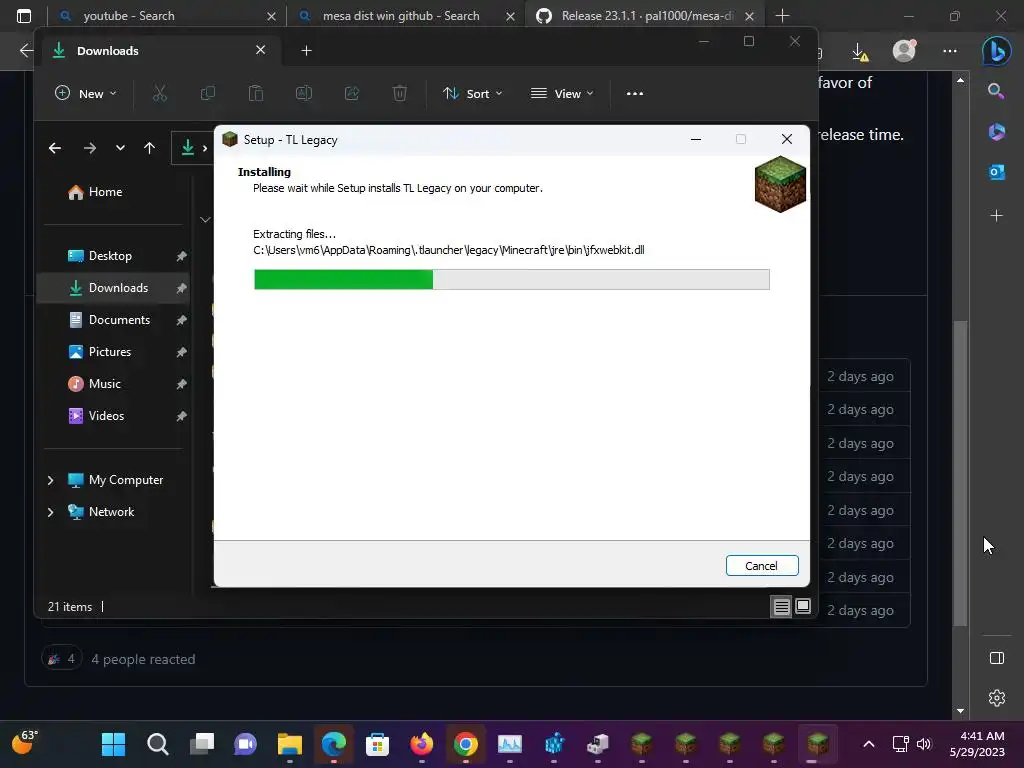Image resolution: width=1024 pixels, height=768 pixels.
Task: Minimize the Setup - TL Legacy window
Action: 696,139
